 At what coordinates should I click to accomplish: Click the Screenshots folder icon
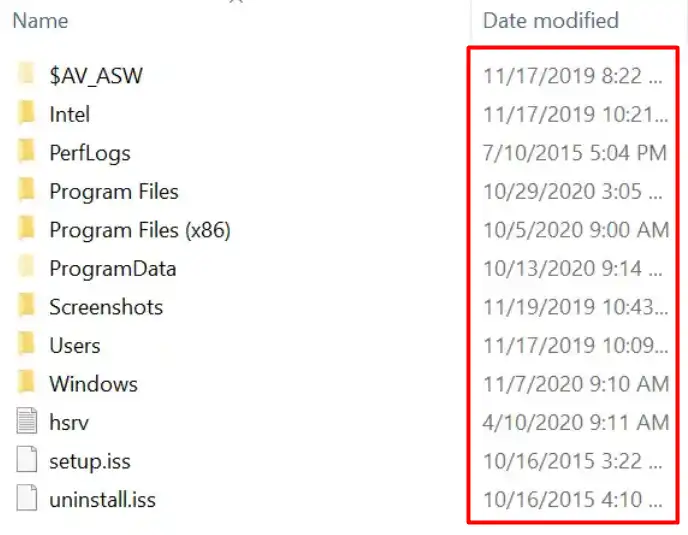tap(27, 307)
